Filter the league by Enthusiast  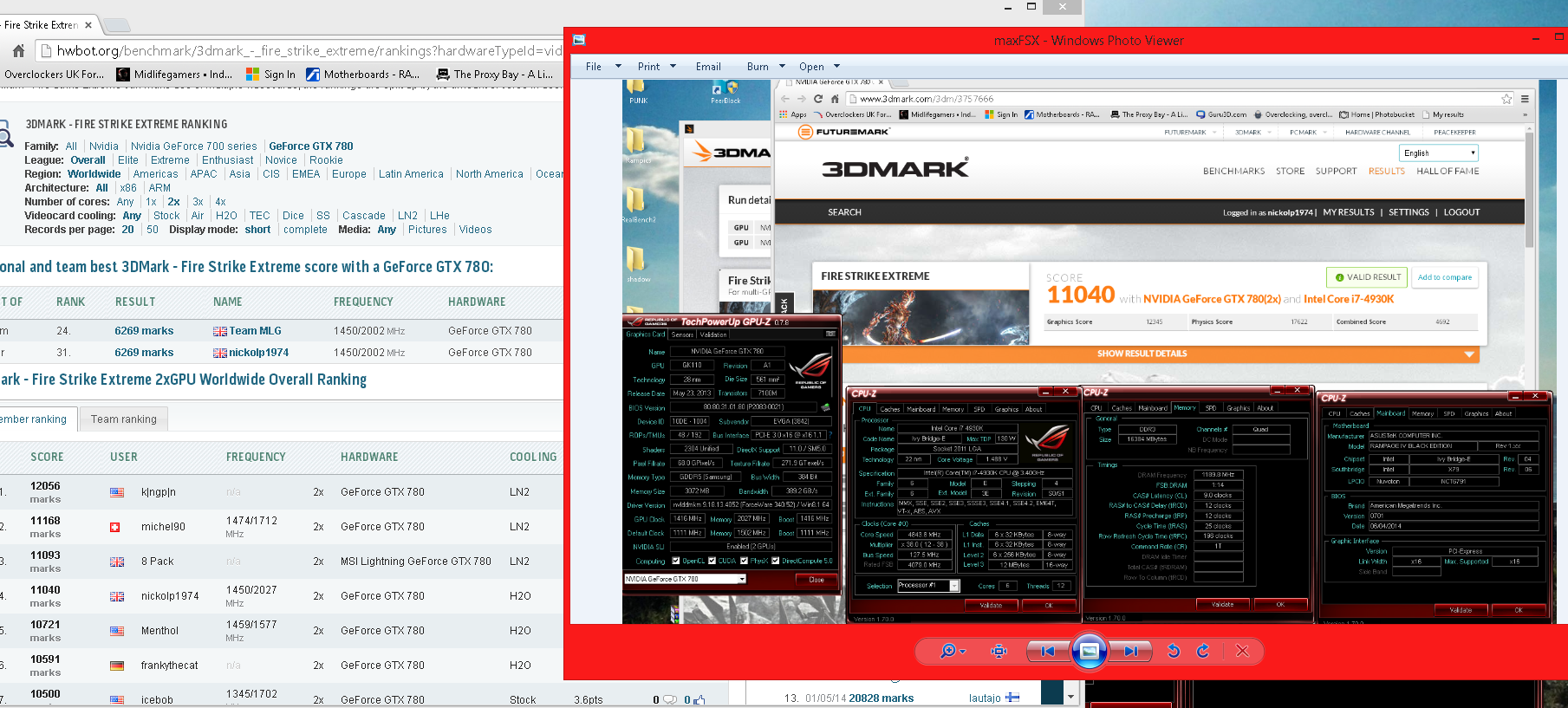pos(228,160)
